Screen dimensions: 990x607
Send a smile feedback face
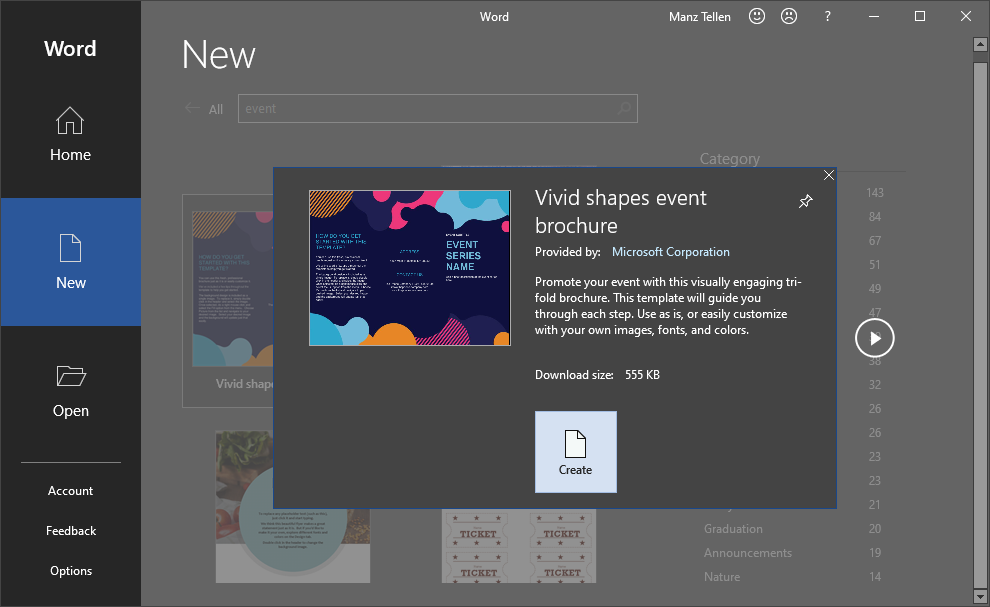click(756, 16)
